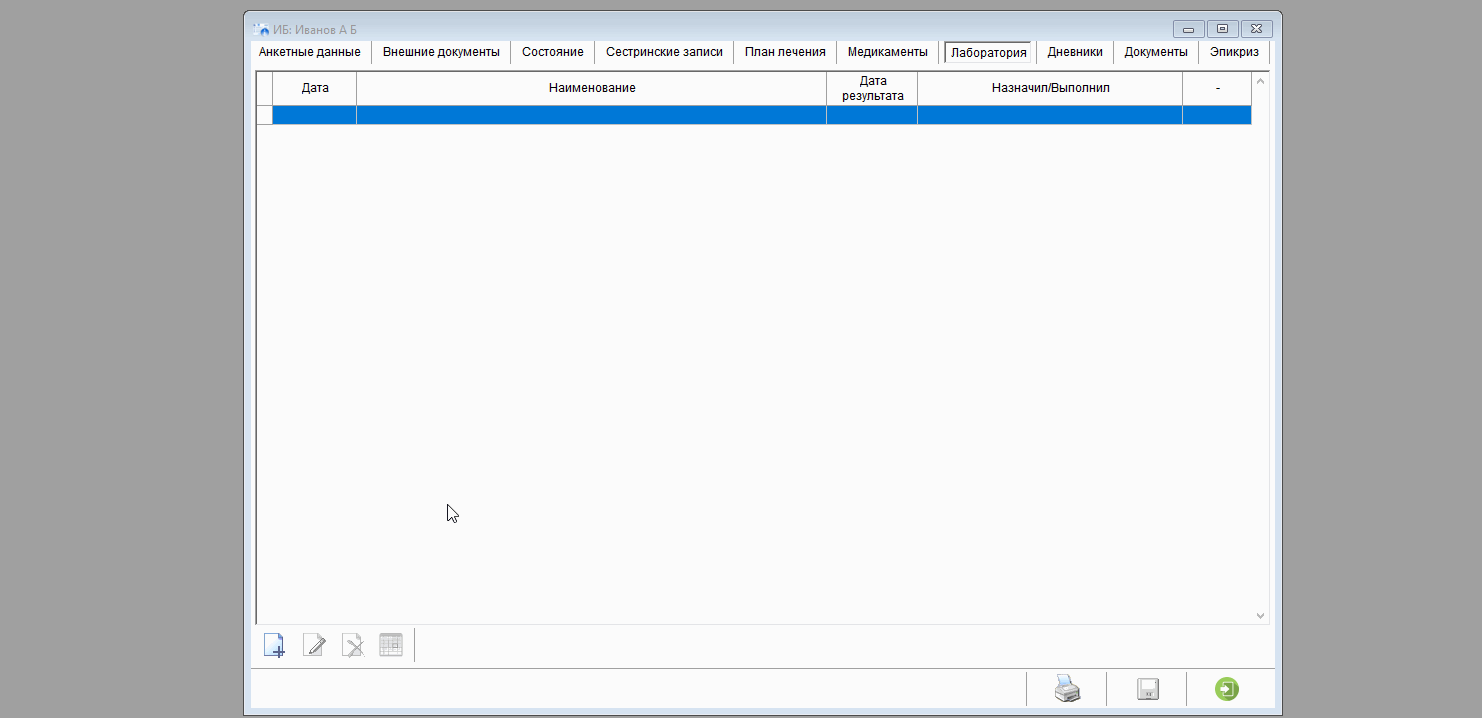The image size is (1482, 718).
Task: Click the Назначил/Выполнил column header
Action: (x=1050, y=88)
